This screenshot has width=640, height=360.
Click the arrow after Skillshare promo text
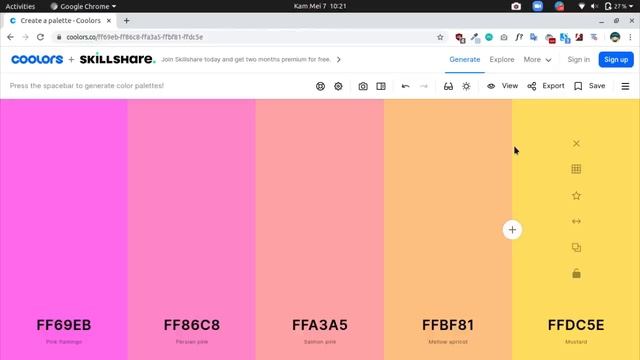tap(338, 60)
